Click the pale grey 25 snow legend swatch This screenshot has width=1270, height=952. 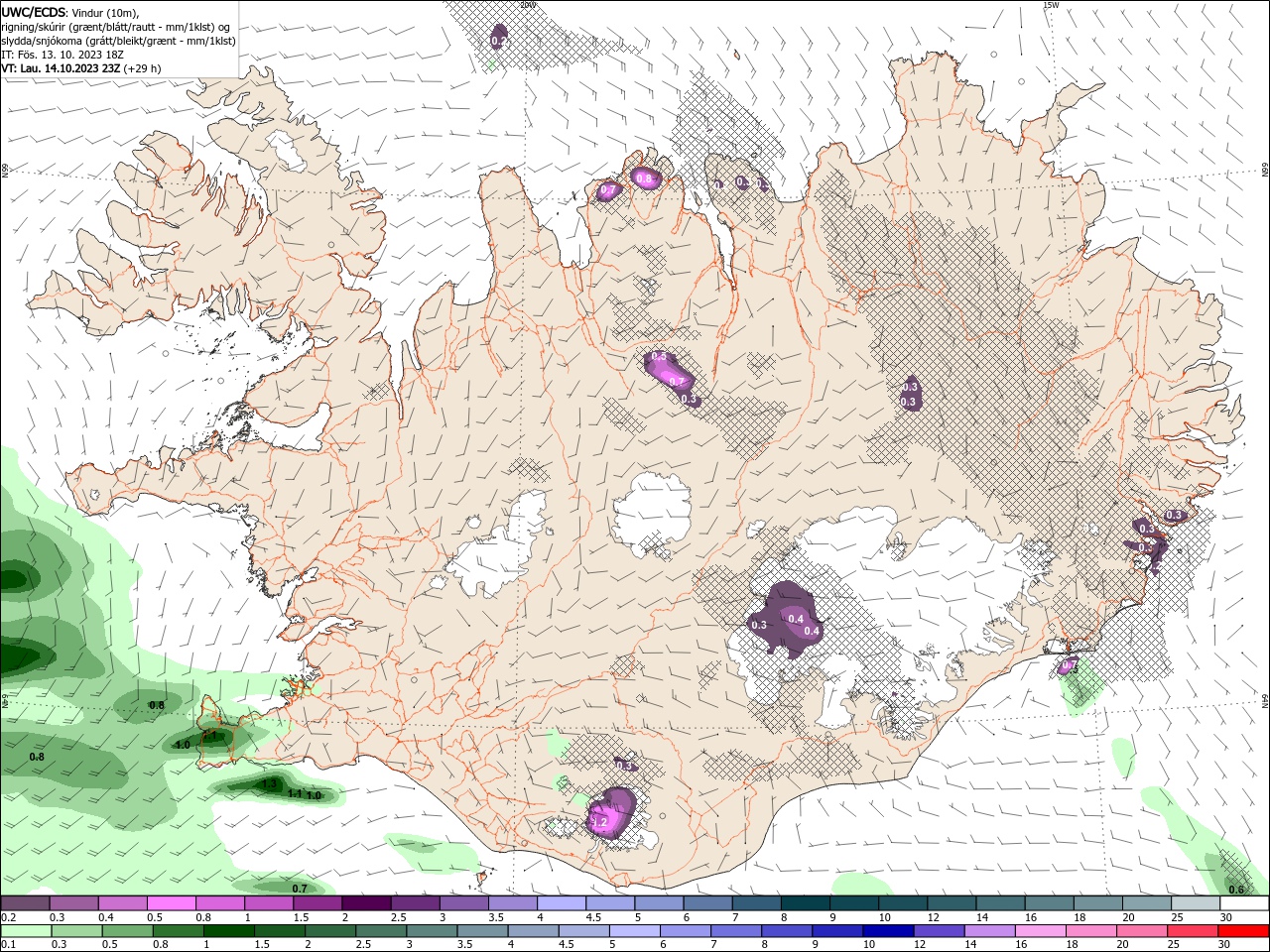[x=1196, y=903]
